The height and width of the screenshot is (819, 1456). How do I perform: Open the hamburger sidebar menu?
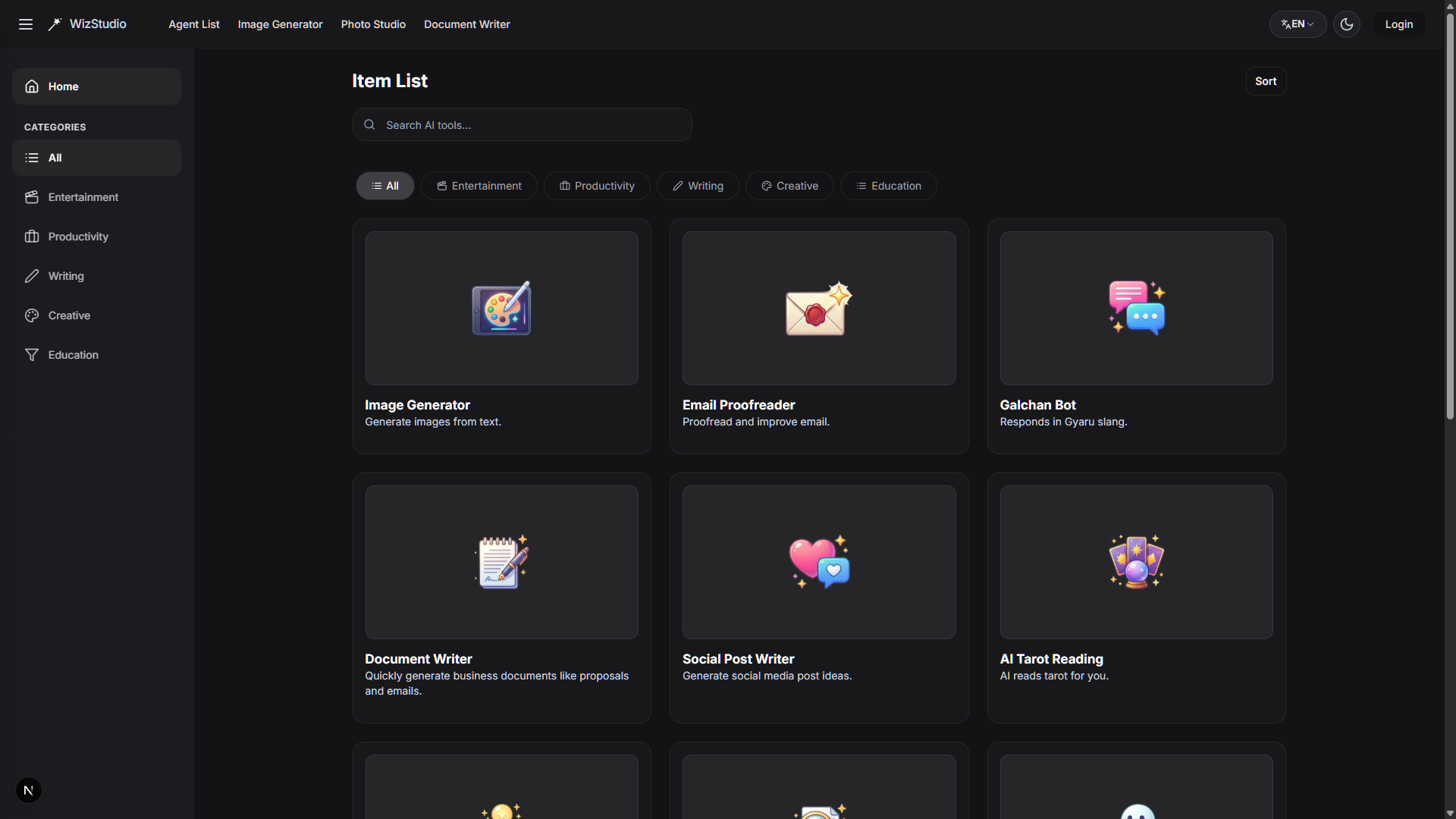coord(26,24)
